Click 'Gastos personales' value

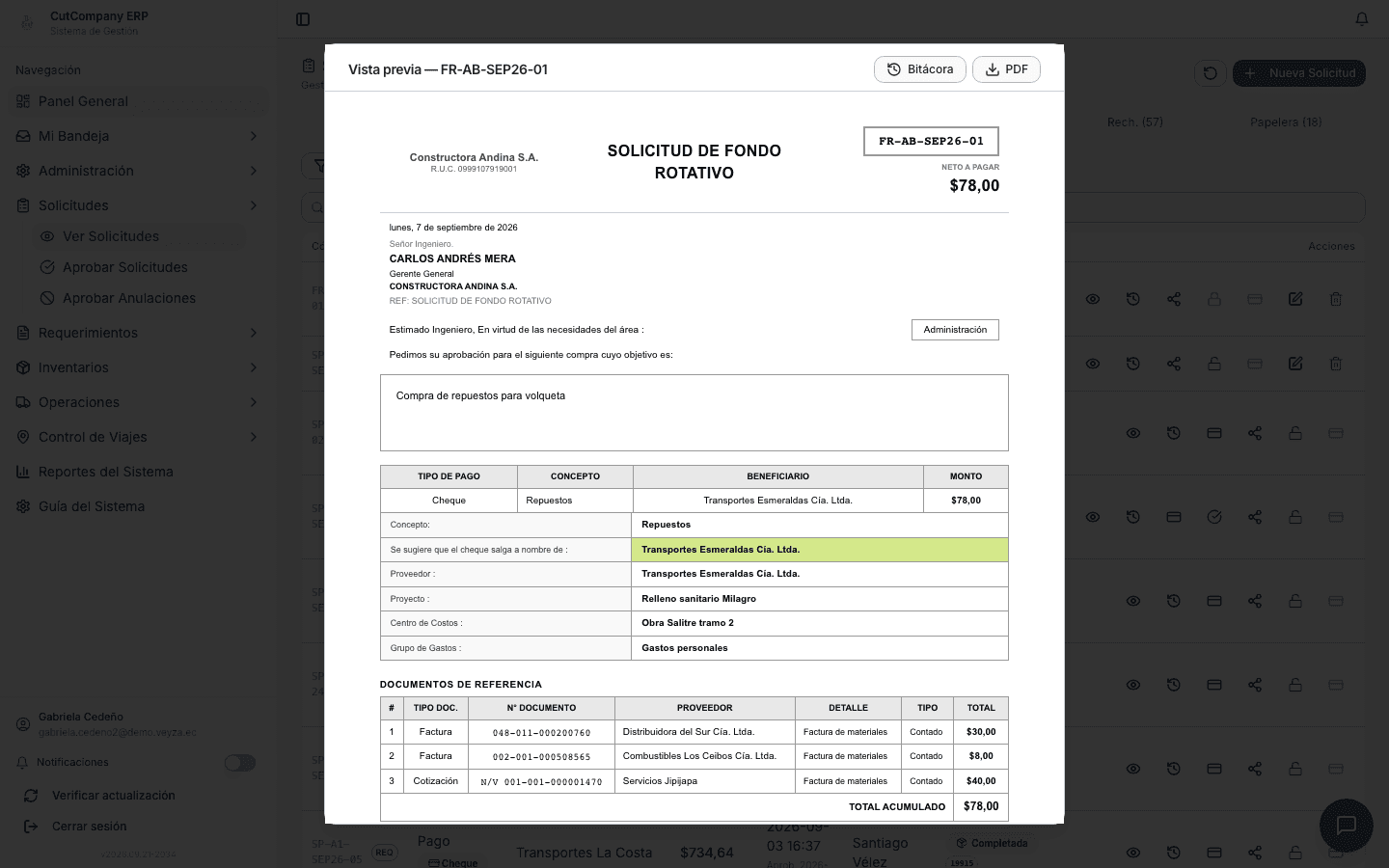pos(685,648)
